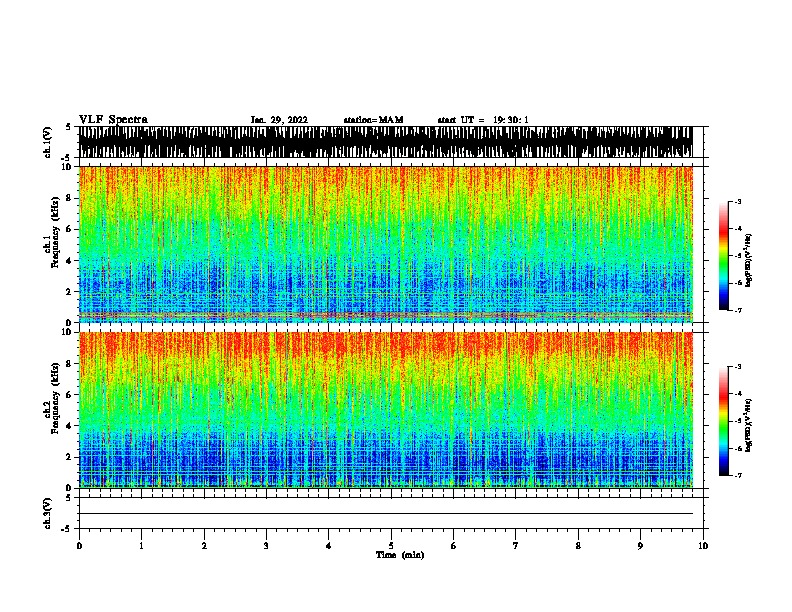Click the ch.1 color scale bar
This screenshot has height=612, width=792.
click(x=724, y=256)
